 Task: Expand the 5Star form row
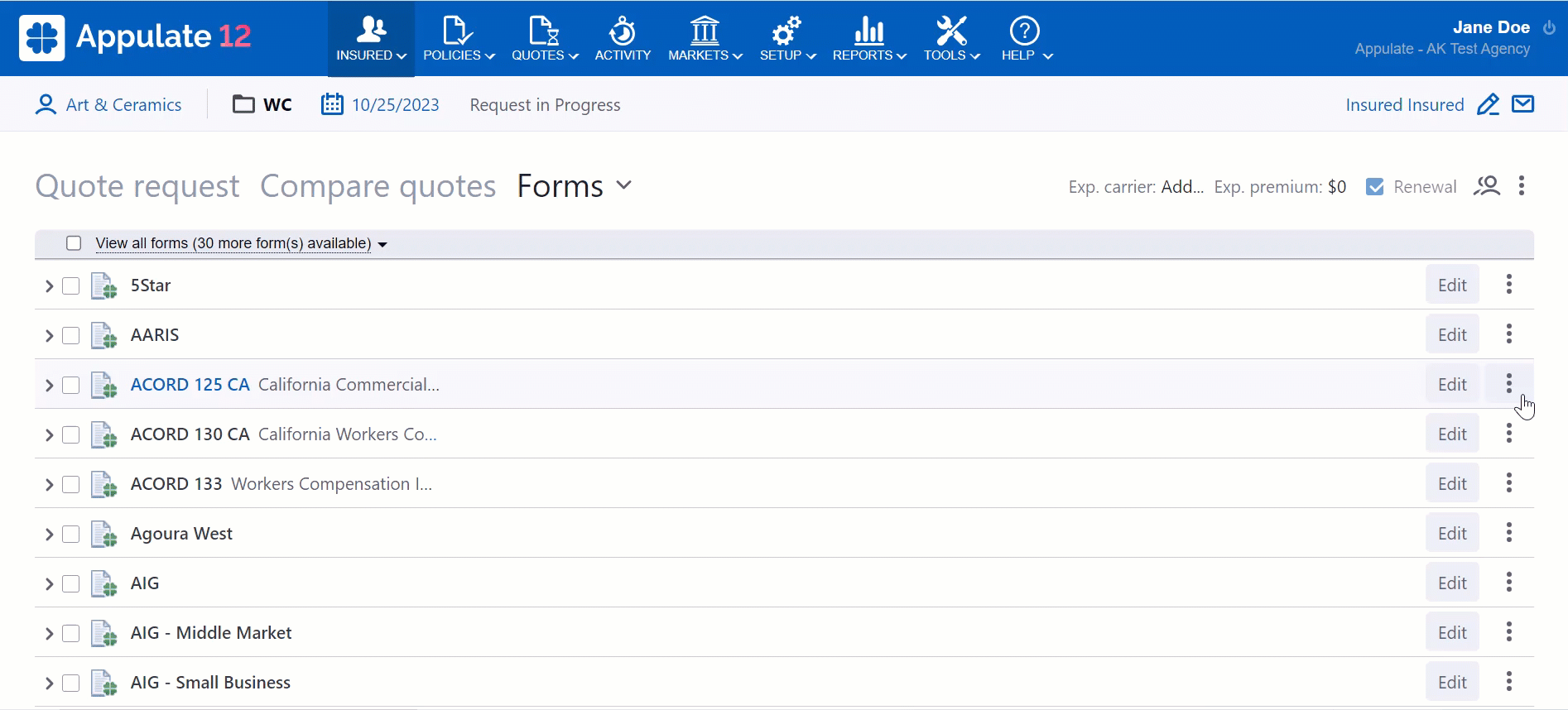click(x=49, y=285)
